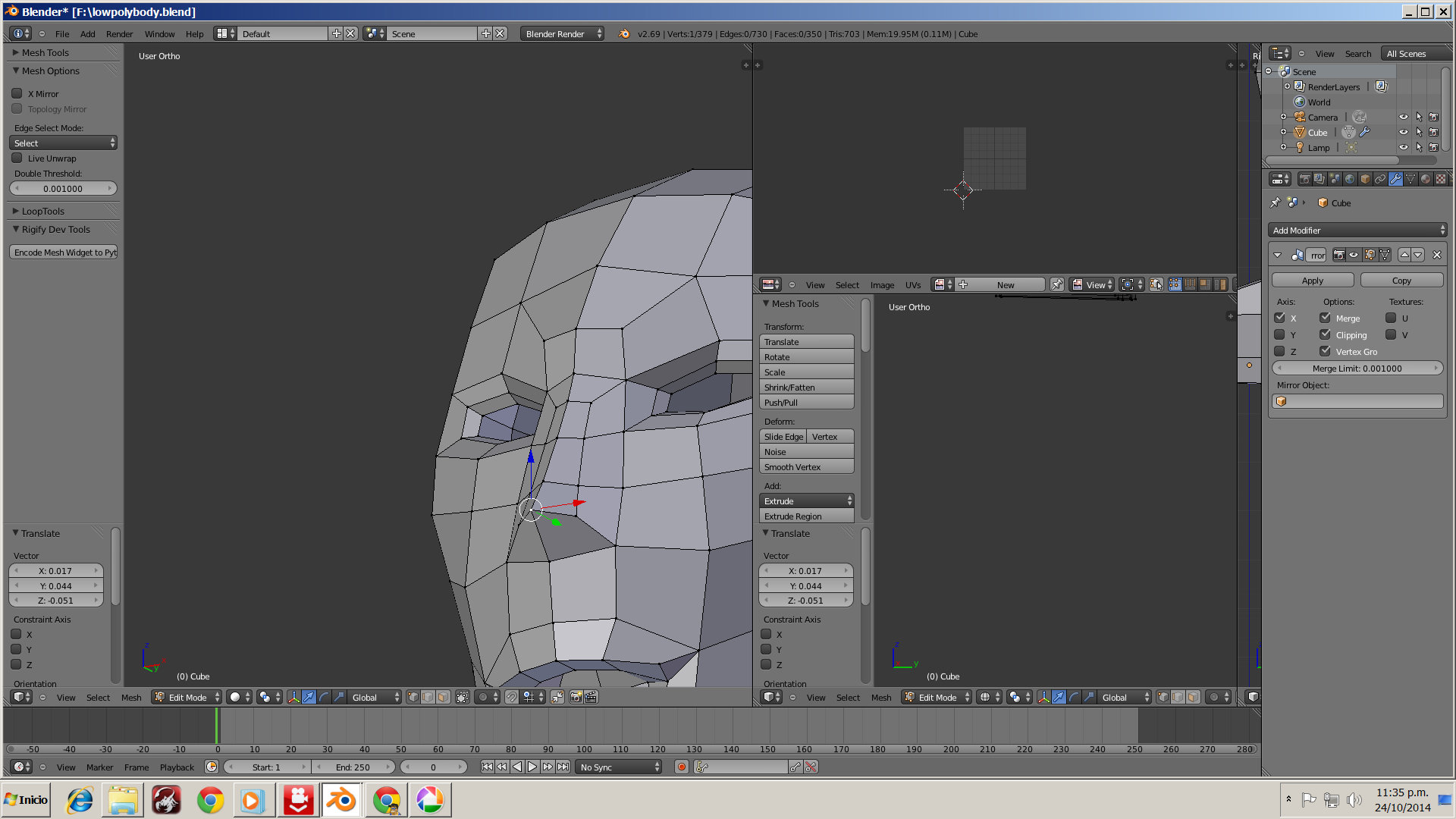Enable the X Mirror checkbox
The image size is (1456, 819).
tap(17, 93)
